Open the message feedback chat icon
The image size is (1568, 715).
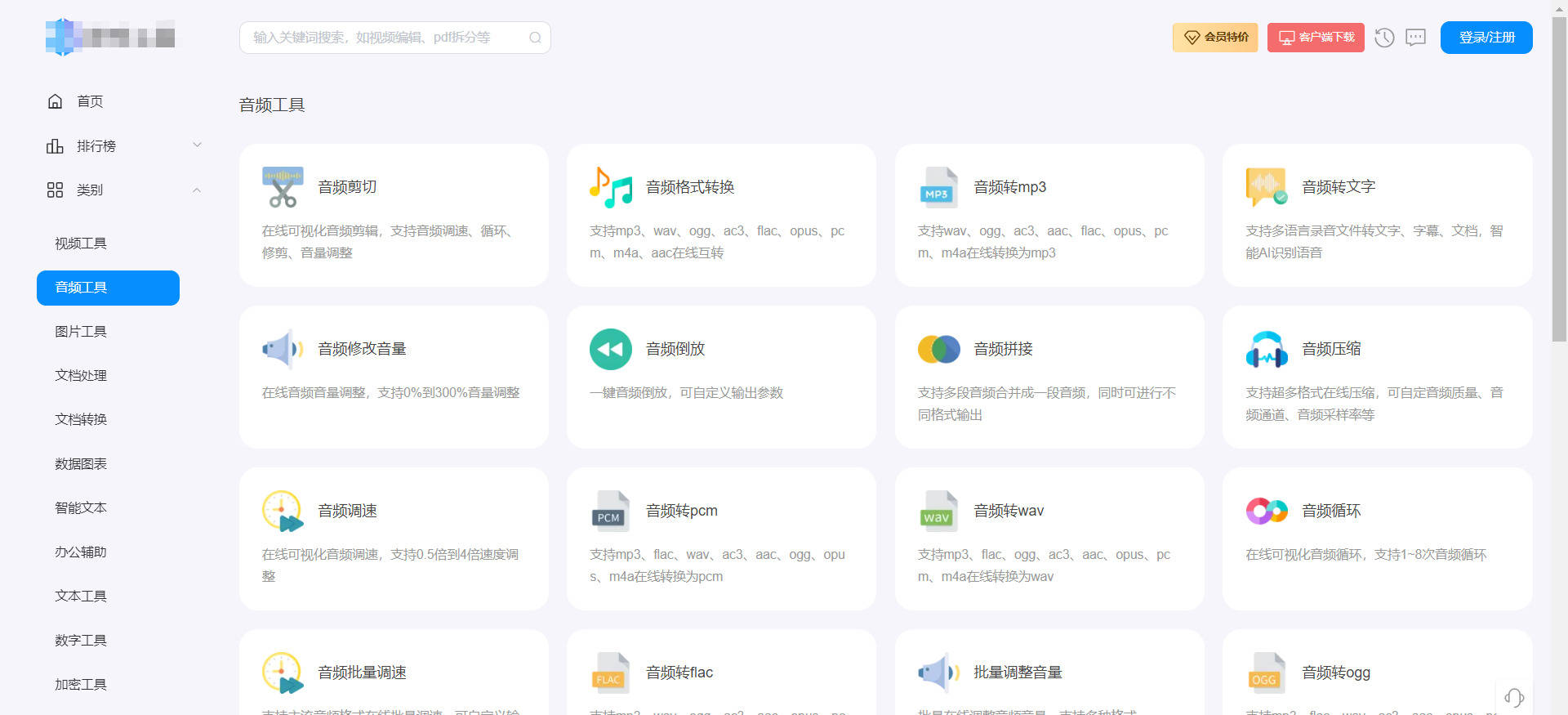click(x=1415, y=38)
